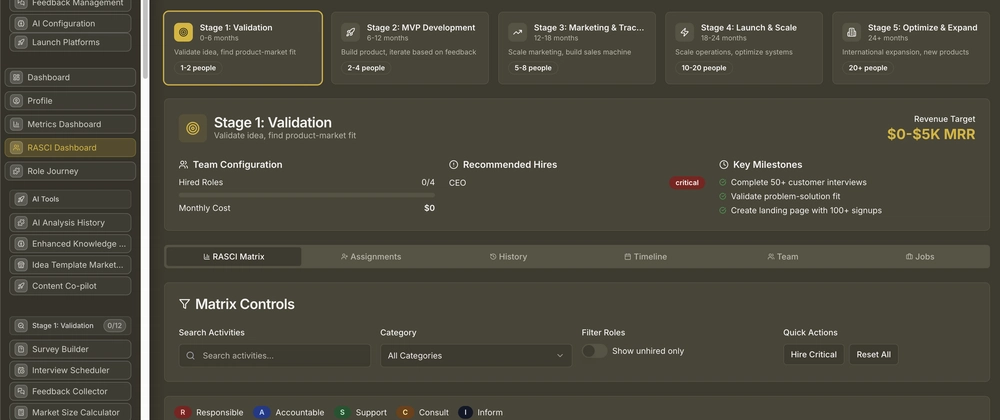Click critical badge next to CEO
1000x420 pixels.
[687, 183]
